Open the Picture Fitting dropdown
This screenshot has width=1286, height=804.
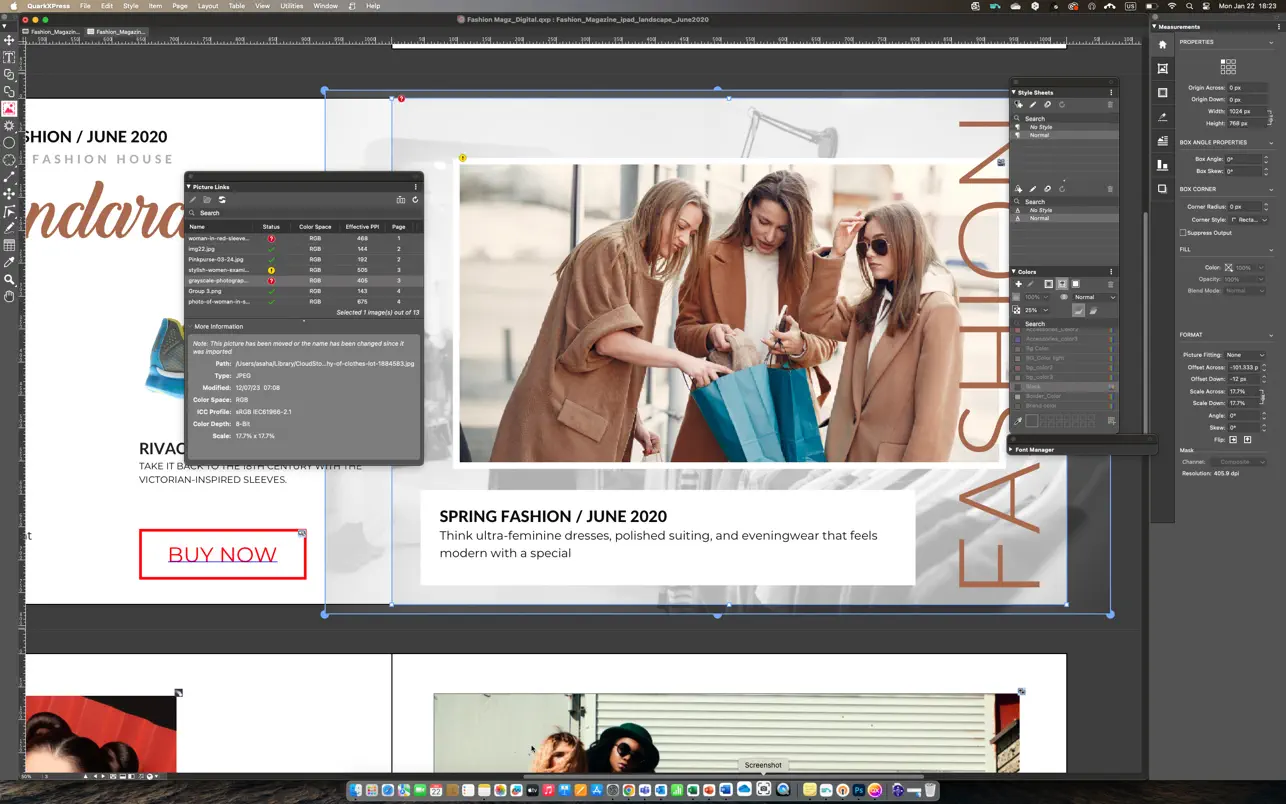1246,355
